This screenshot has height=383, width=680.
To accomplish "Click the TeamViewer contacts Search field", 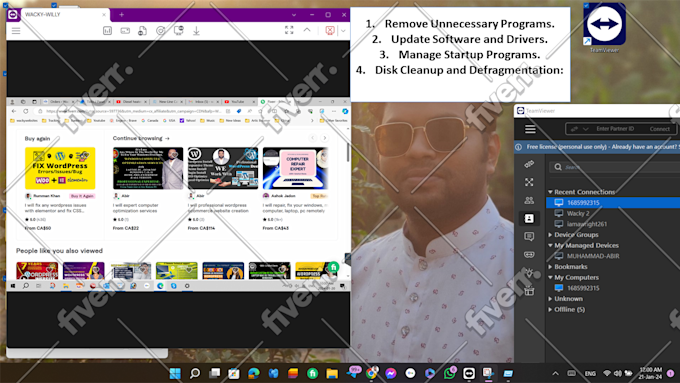I will (615, 167).
